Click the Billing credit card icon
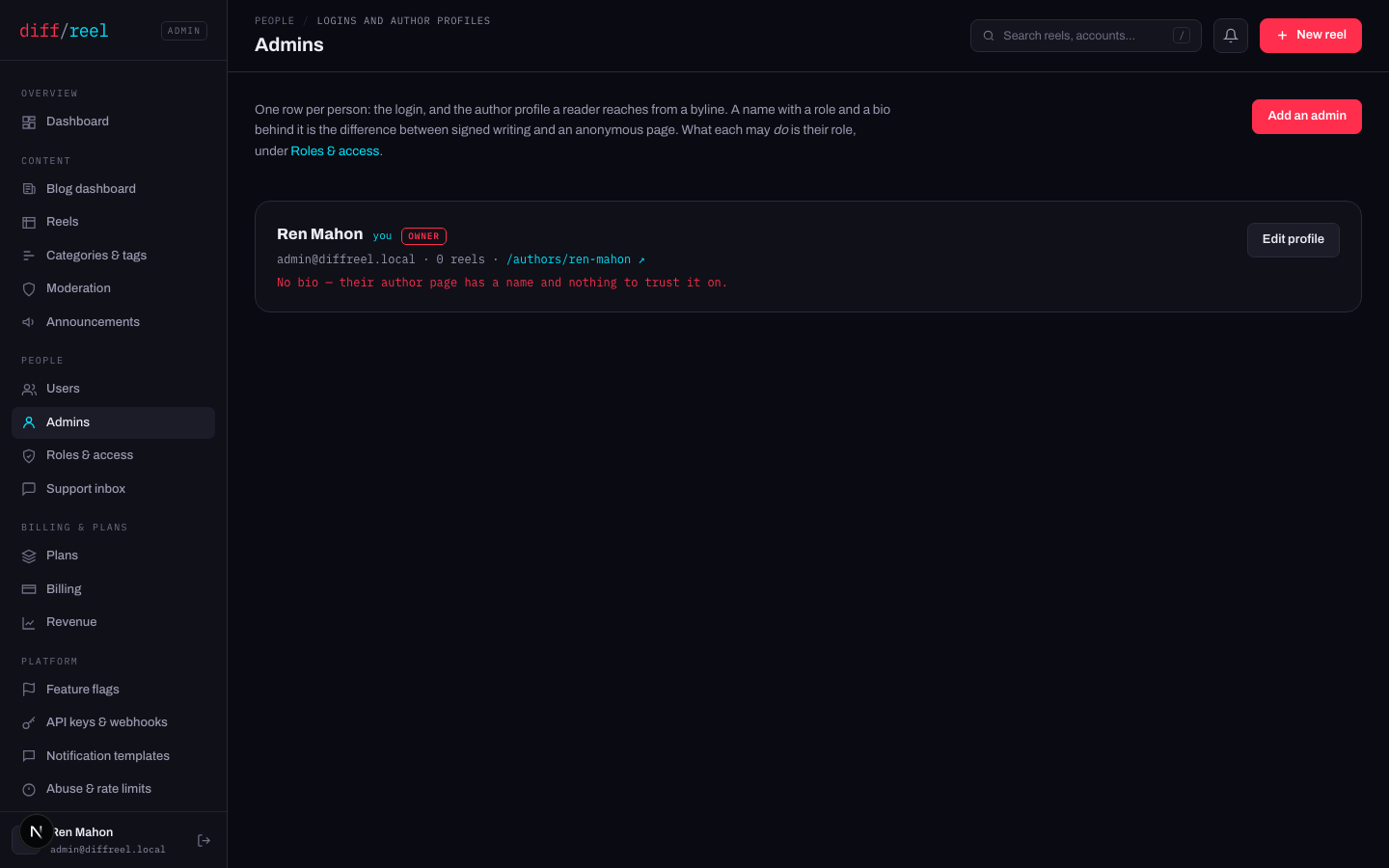The width and height of the screenshot is (1389, 868). click(29, 589)
